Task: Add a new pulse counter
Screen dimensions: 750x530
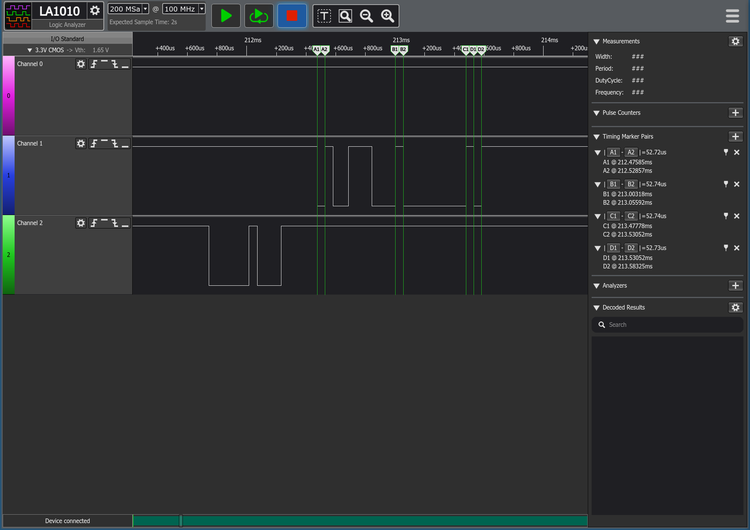Action: 735,113
